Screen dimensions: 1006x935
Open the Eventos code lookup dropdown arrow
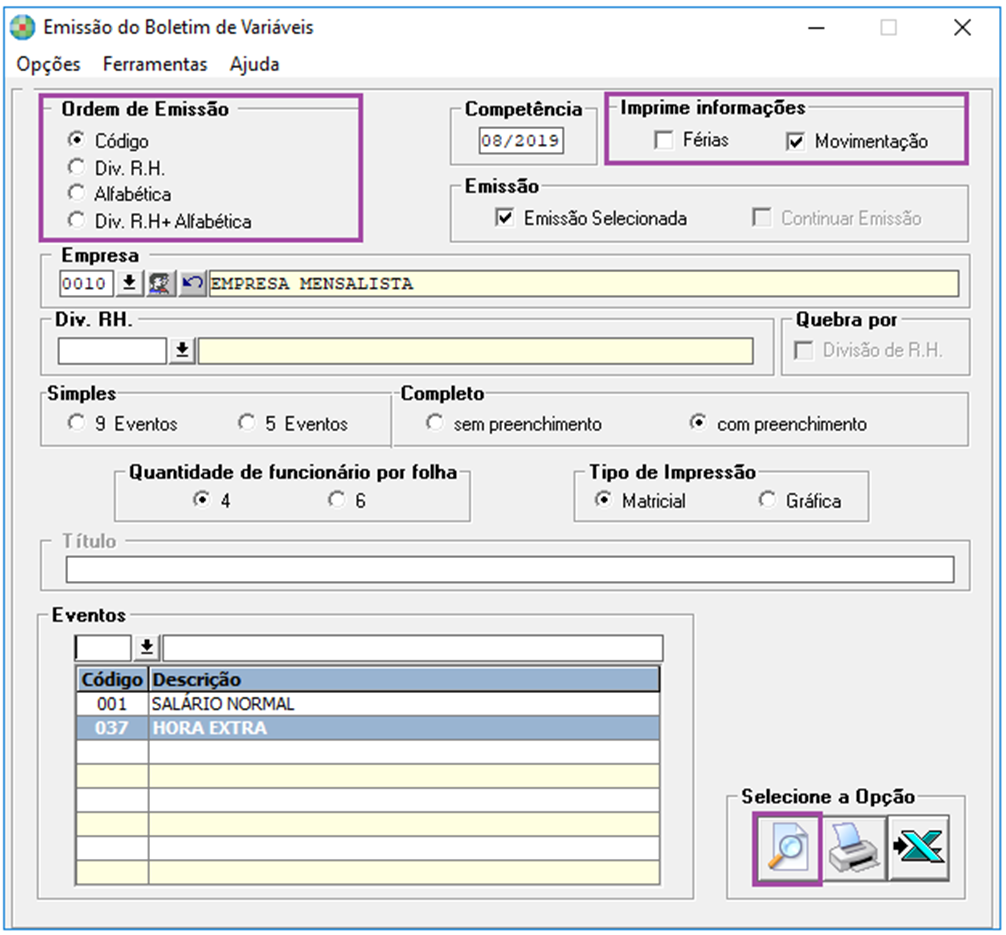point(147,647)
